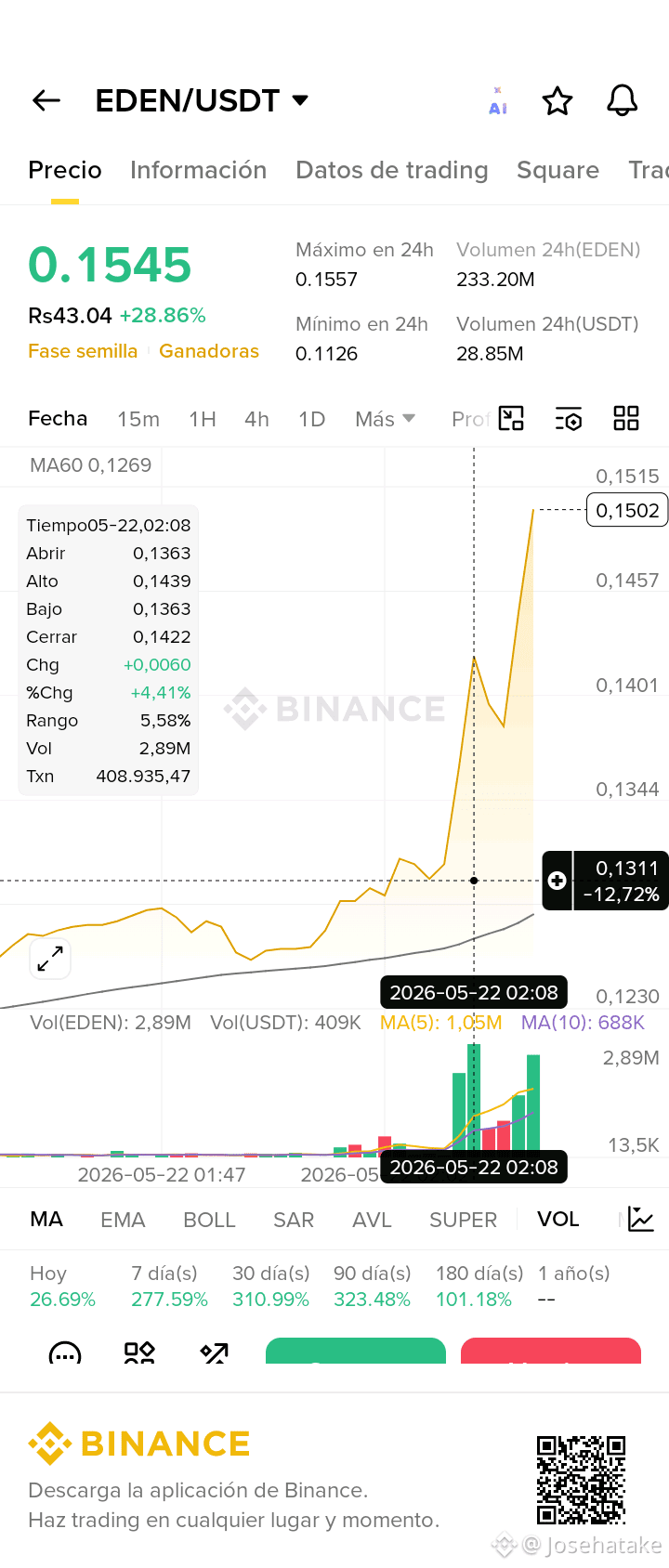Open the AI assistant icon
669x1568 pixels.
(498, 101)
